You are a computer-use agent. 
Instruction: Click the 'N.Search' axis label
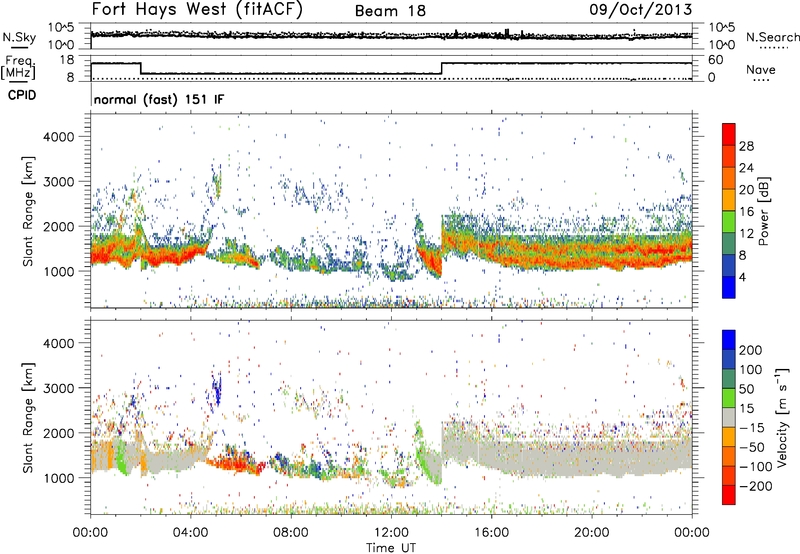[772, 37]
